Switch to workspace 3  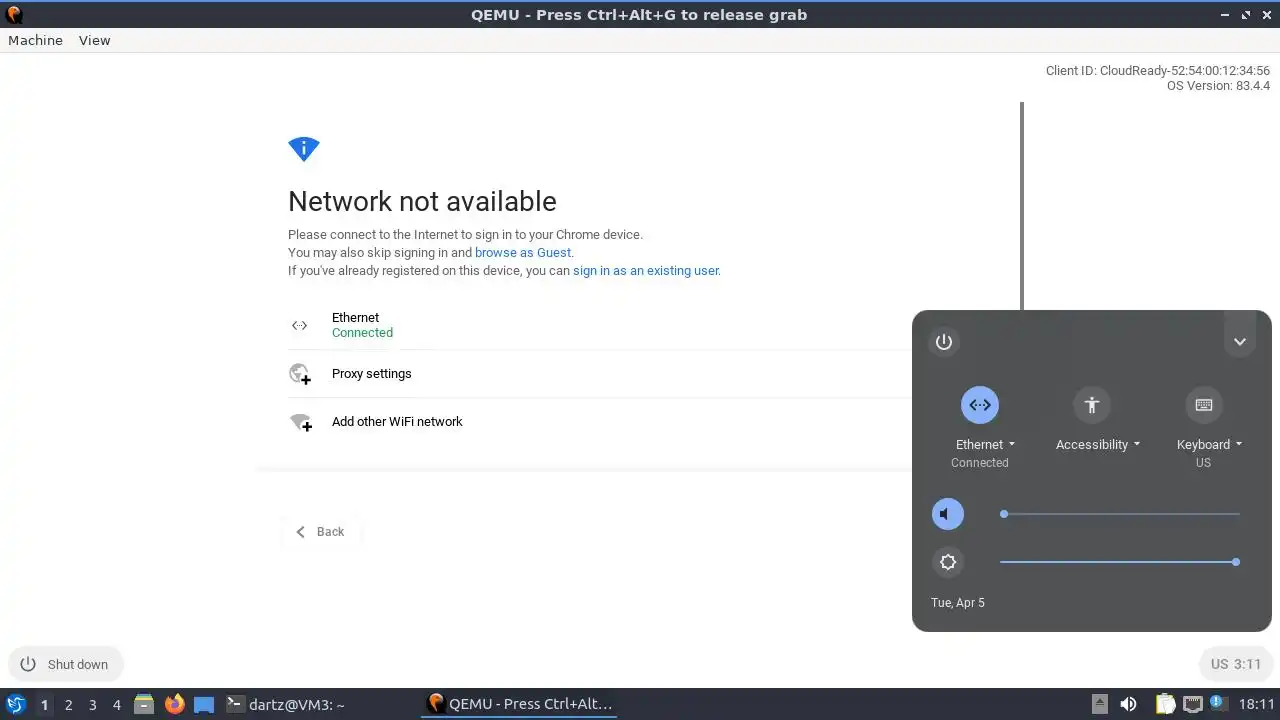pyautogui.click(x=92, y=704)
